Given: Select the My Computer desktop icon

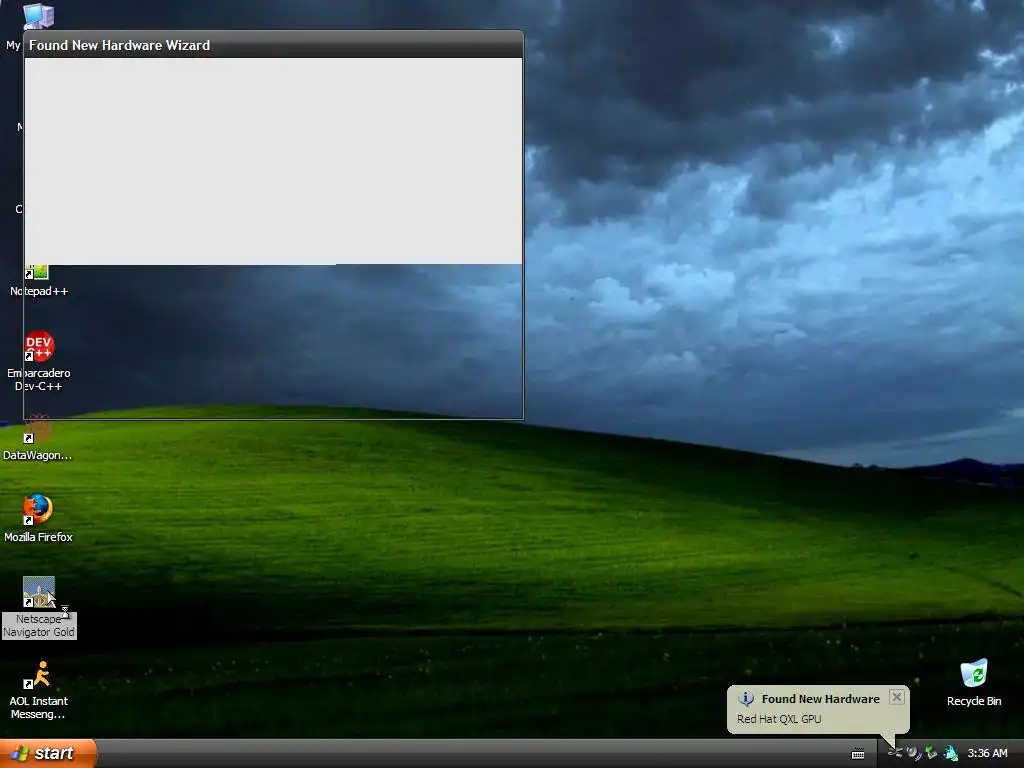Looking at the screenshot, I should coord(38,16).
